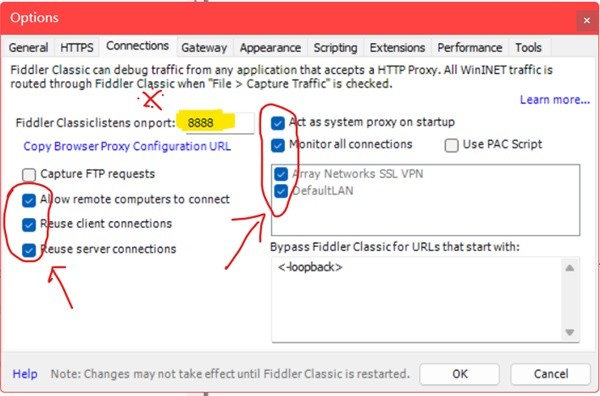Uncheck Monitor all connections

point(278,145)
